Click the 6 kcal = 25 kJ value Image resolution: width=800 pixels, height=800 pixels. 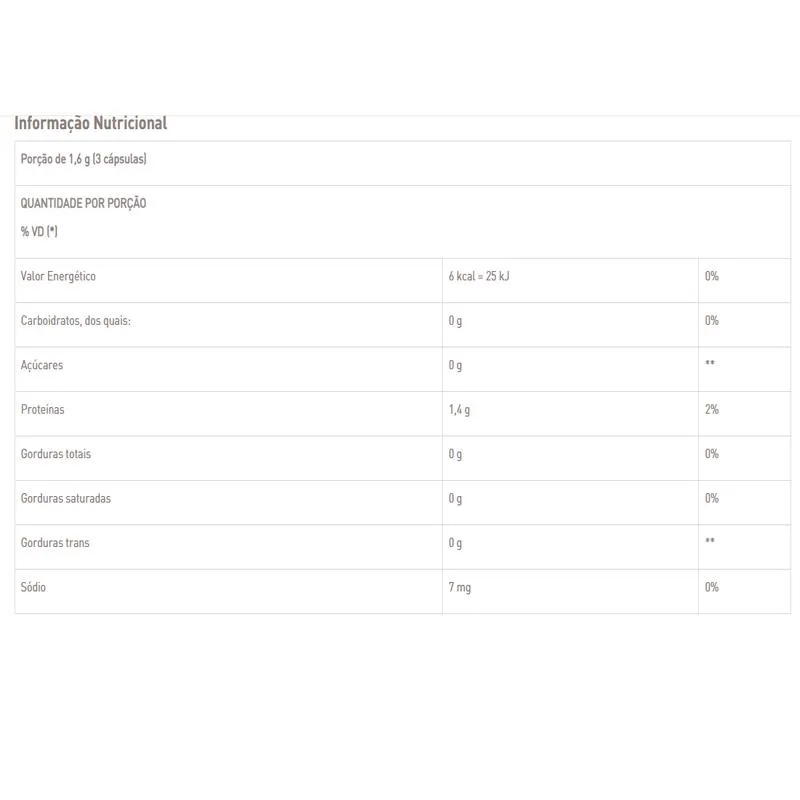[x=479, y=276]
